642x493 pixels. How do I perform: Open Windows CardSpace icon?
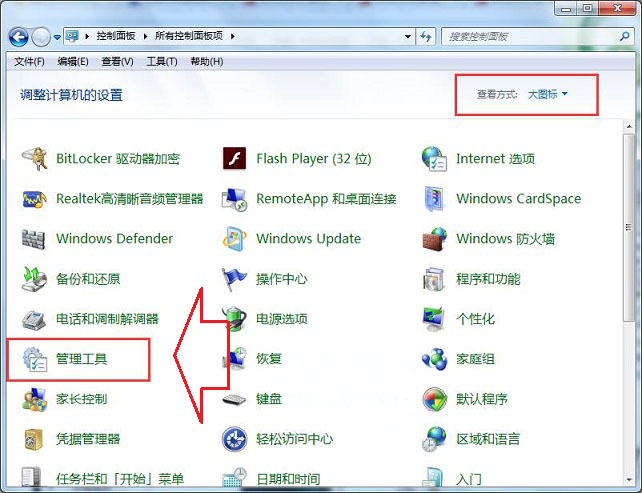434,199
